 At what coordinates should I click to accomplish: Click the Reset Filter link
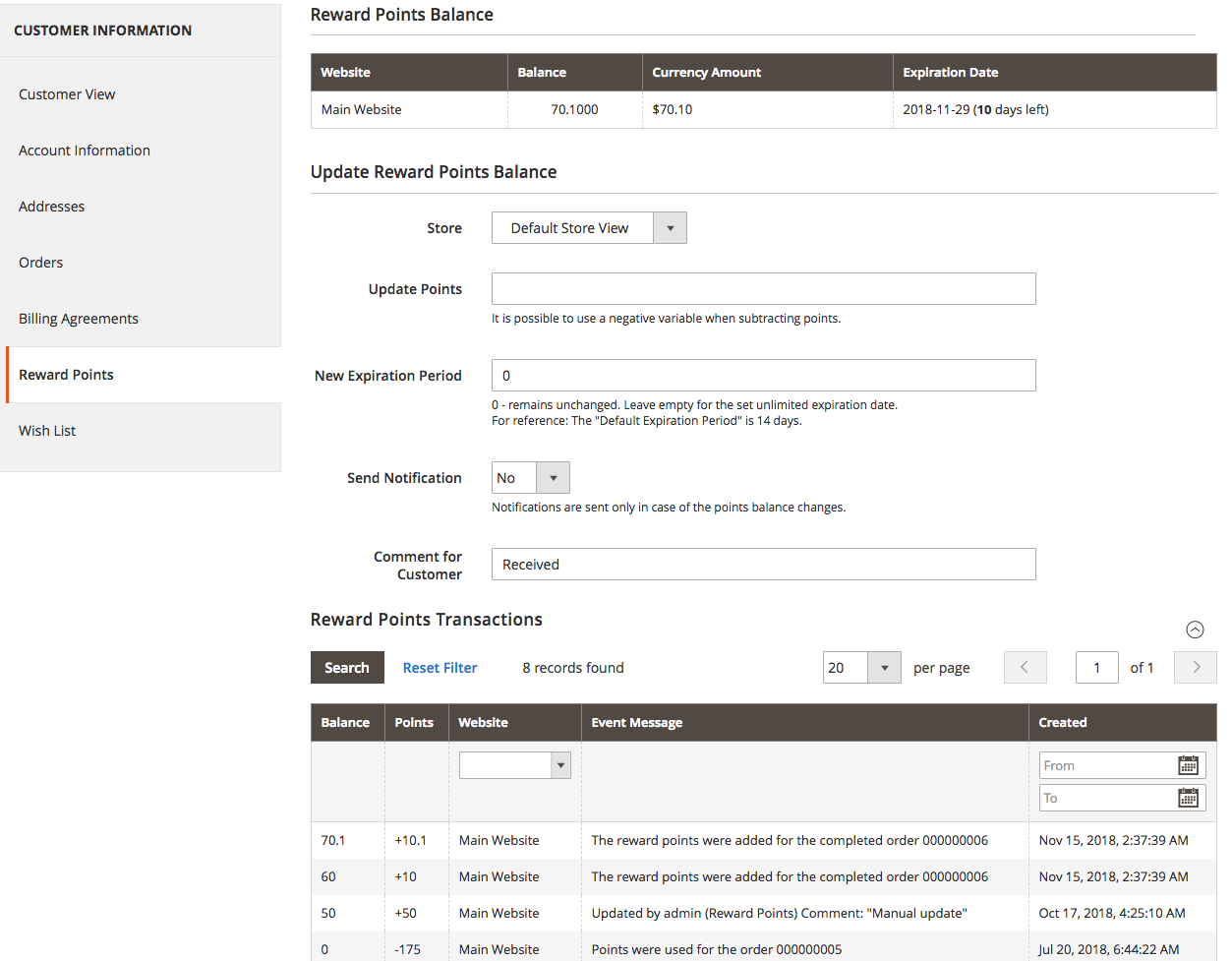pos(440,667)
